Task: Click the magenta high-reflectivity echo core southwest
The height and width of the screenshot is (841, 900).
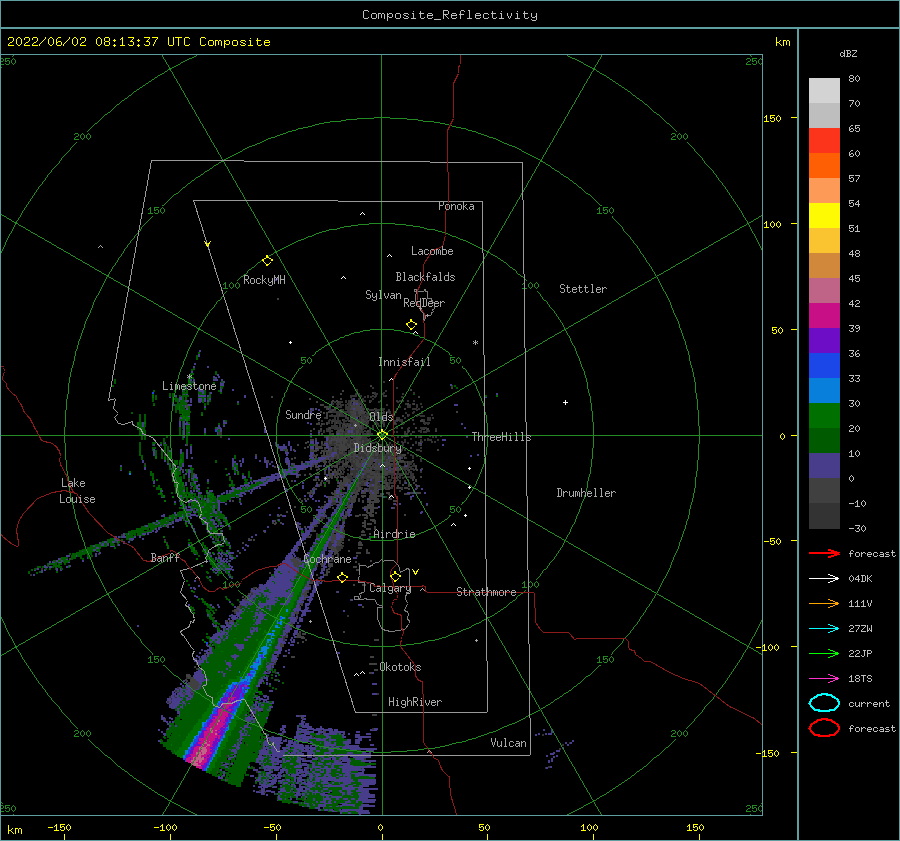Action: (x=211, y=730)
